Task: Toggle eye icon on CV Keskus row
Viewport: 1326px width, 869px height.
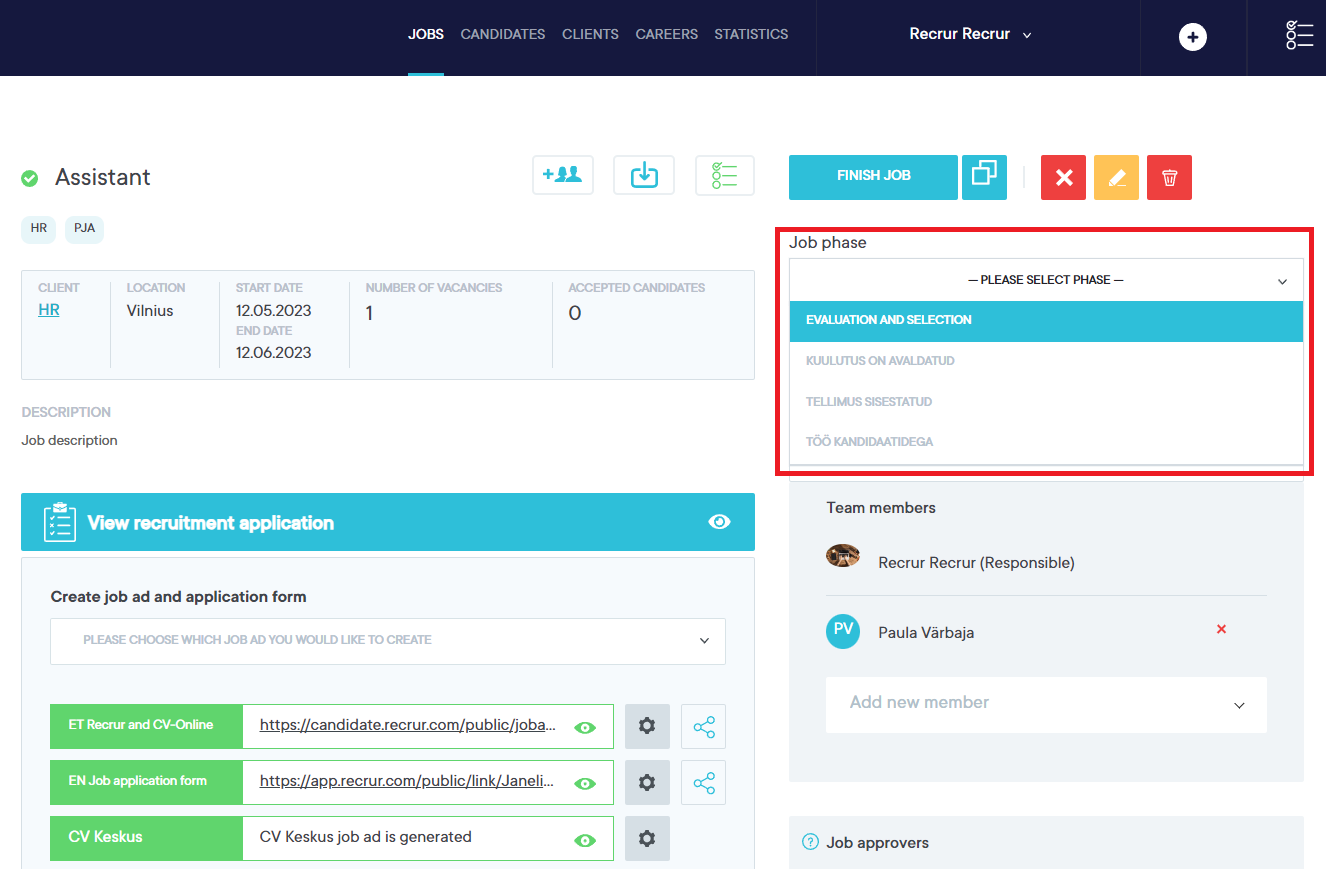Action: [x=585, y=840]
